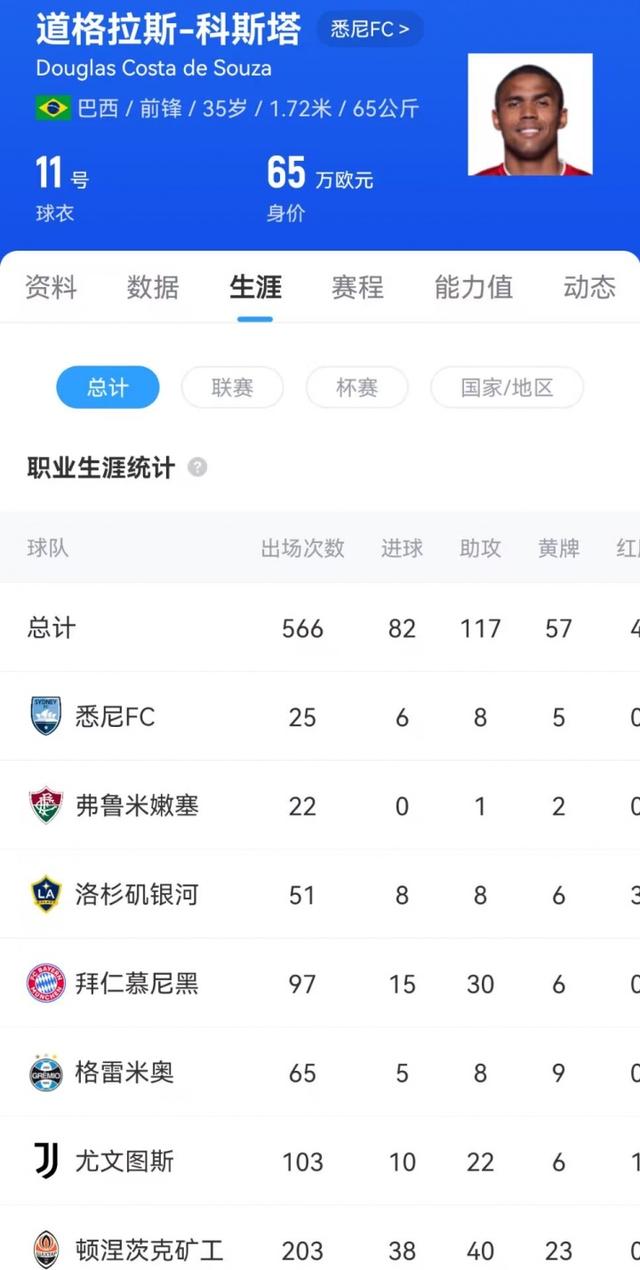This screenshot has width=640, height=1270.
Task: Click the Grêmio (格雷米奥) team badge
Action: (x=45, y=1073)
